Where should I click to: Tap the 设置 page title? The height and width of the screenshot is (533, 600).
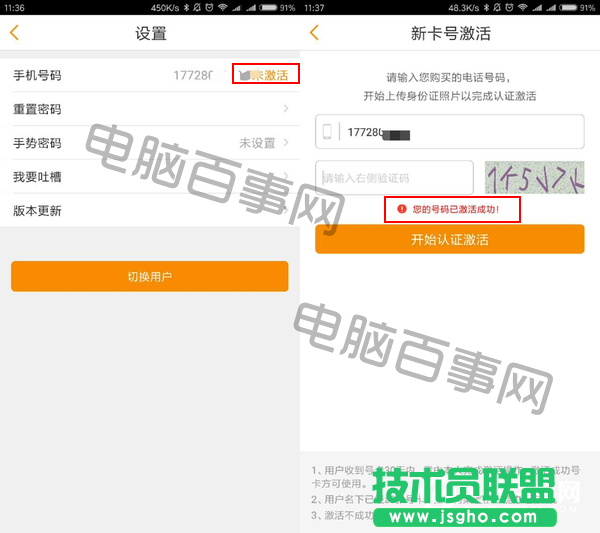point(151,33)
